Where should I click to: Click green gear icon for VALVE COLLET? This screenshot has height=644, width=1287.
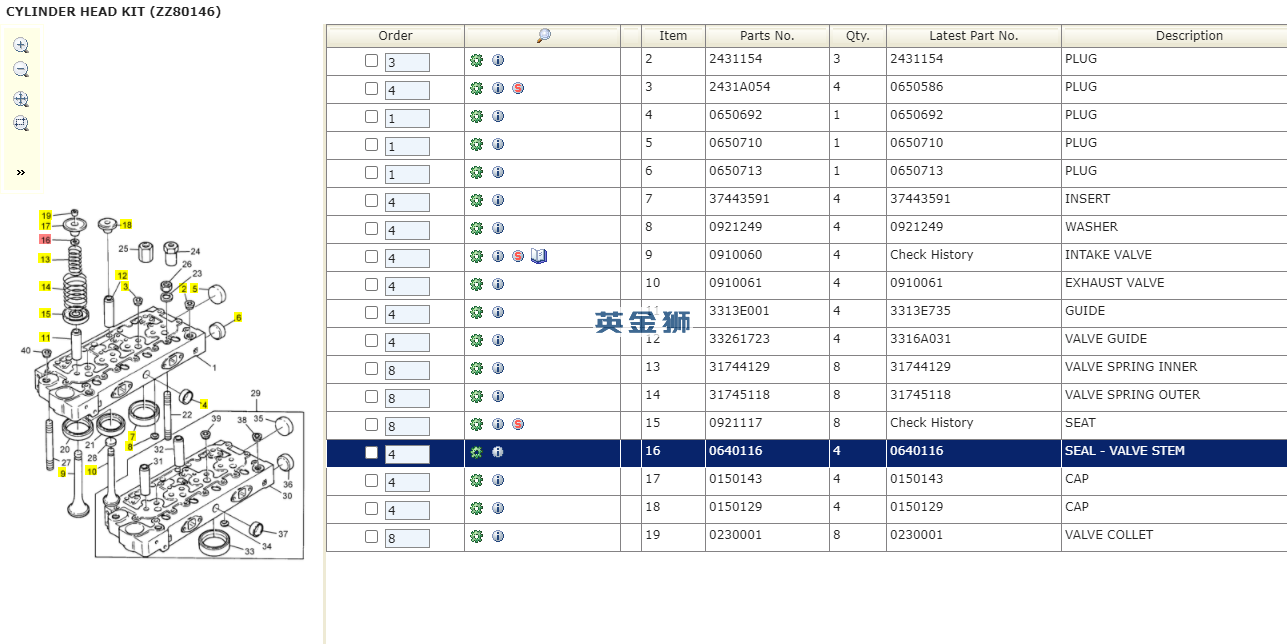[477, 536]
